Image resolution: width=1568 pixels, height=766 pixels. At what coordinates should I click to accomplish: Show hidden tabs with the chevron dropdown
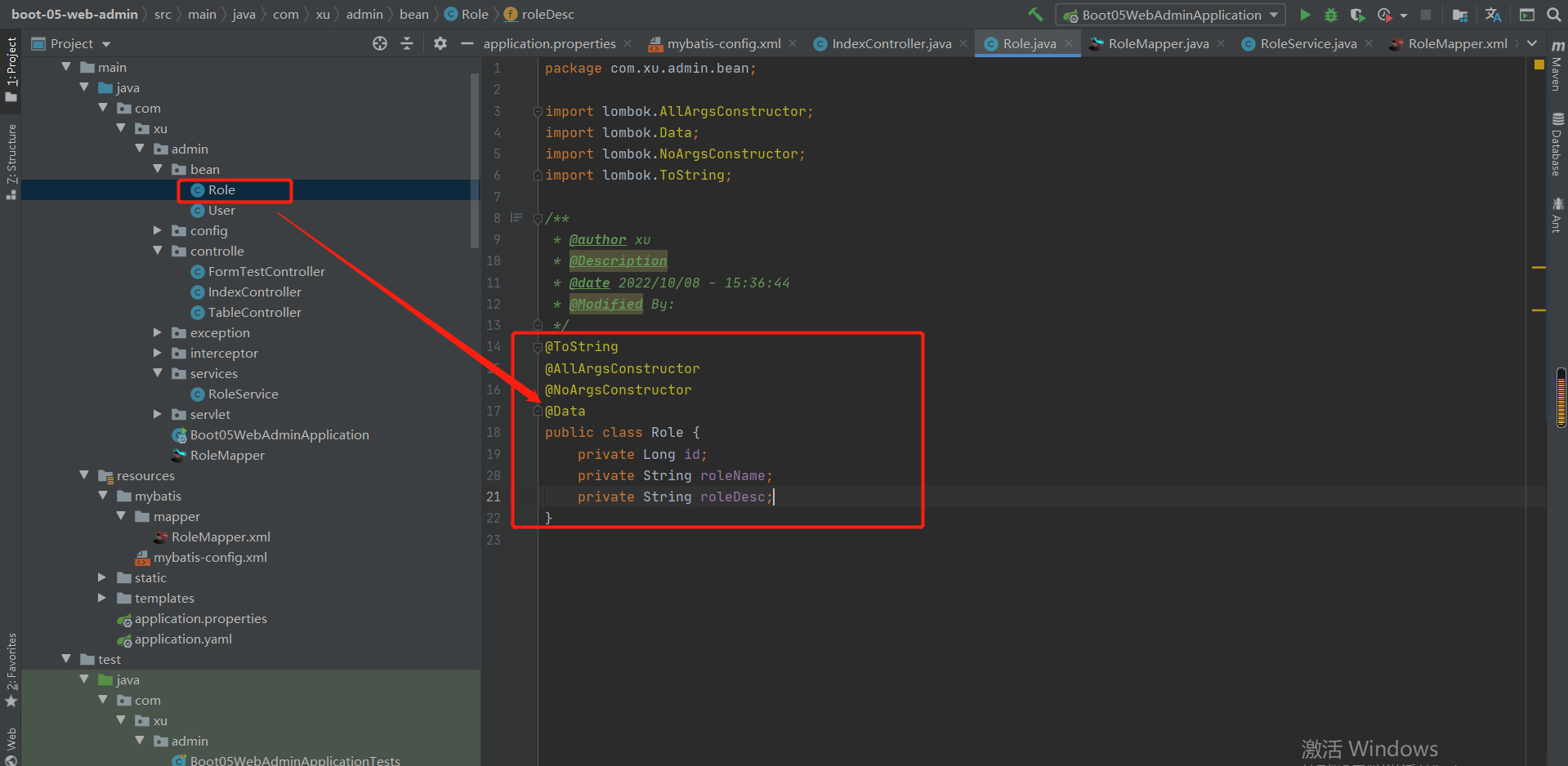(1532, 43)
